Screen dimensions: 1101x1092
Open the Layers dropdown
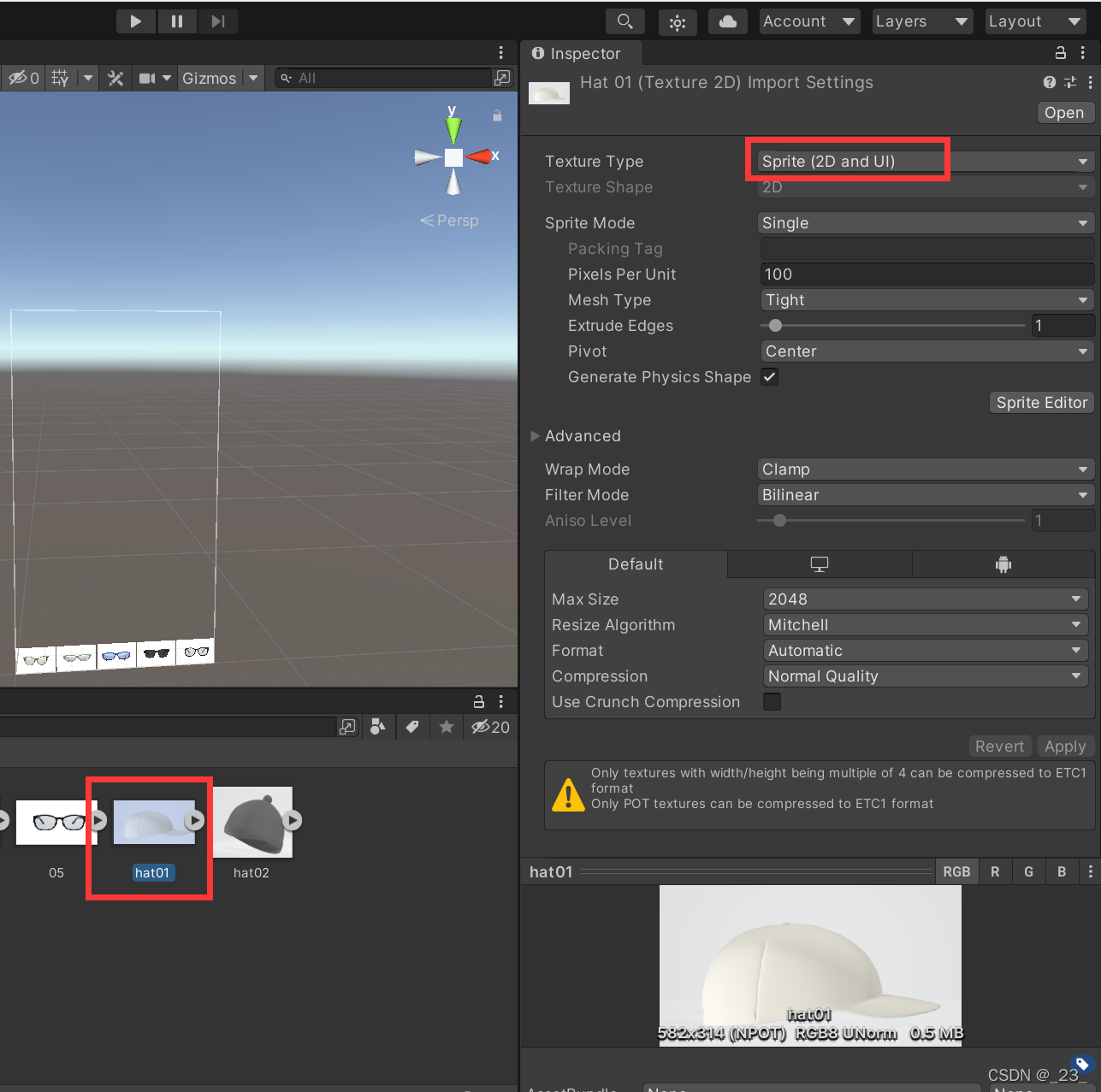(921, 21)
